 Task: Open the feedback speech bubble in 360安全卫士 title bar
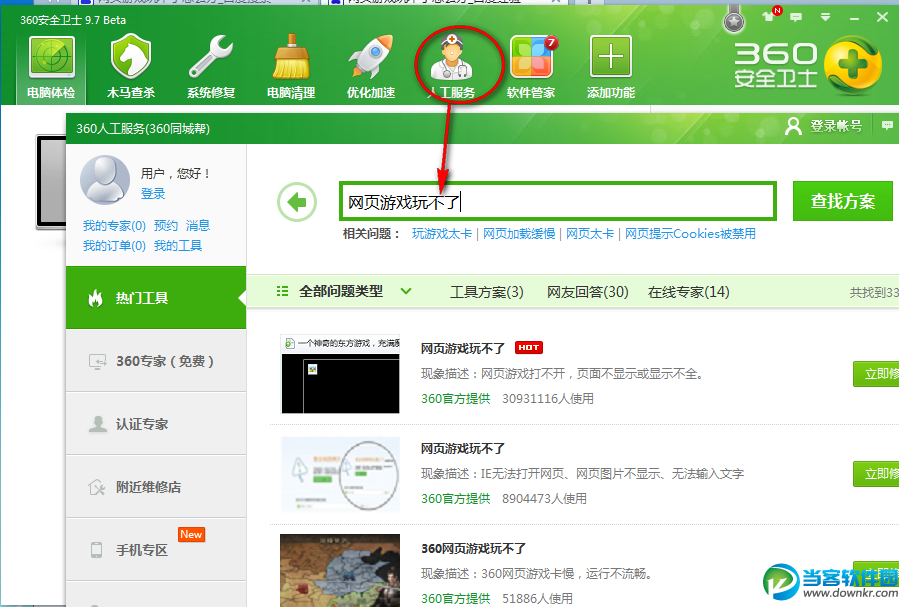pyautogui.click(x=796, y=17)
